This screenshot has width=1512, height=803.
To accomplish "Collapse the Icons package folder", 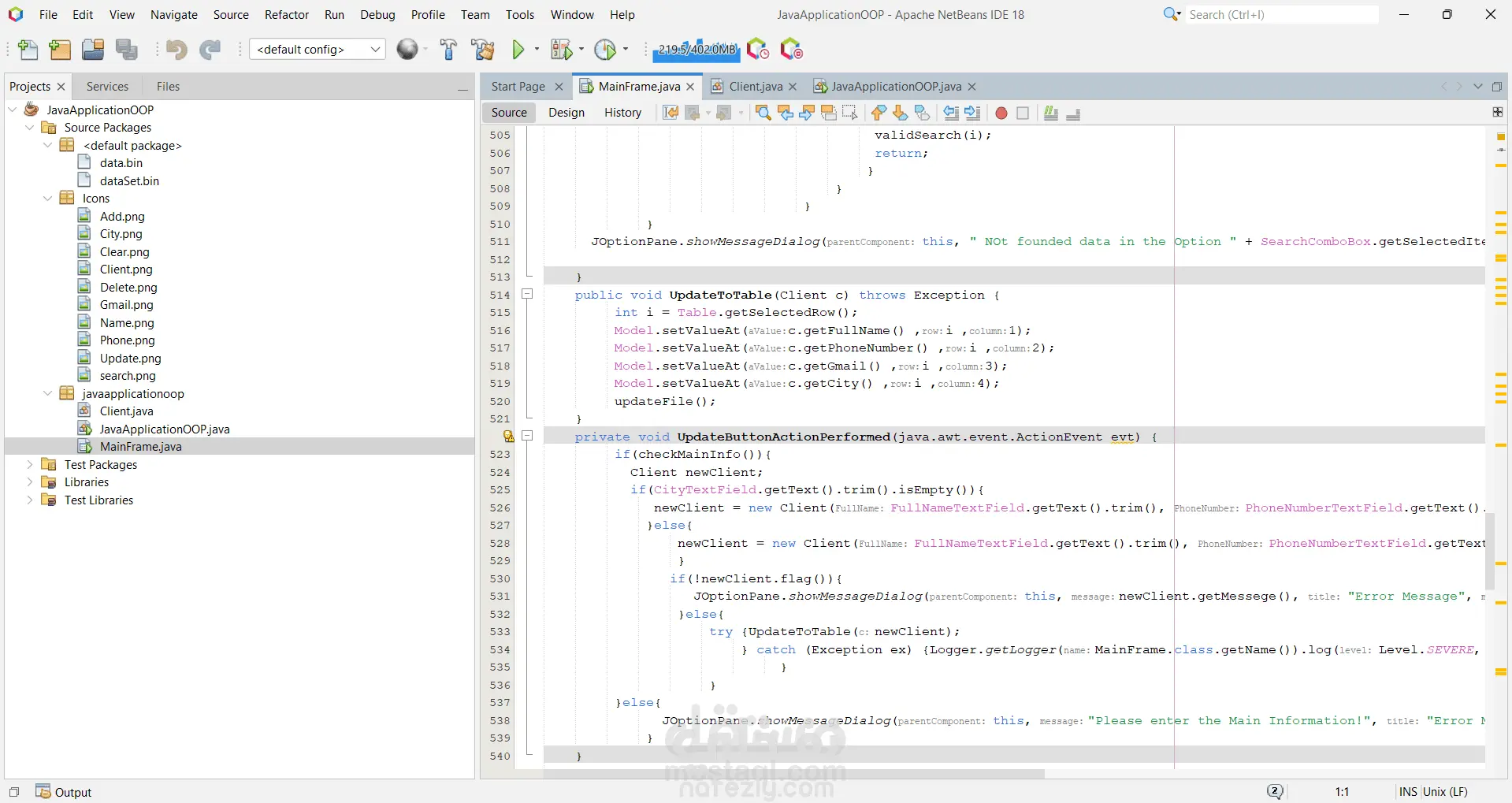I will [x=47, y=199].
